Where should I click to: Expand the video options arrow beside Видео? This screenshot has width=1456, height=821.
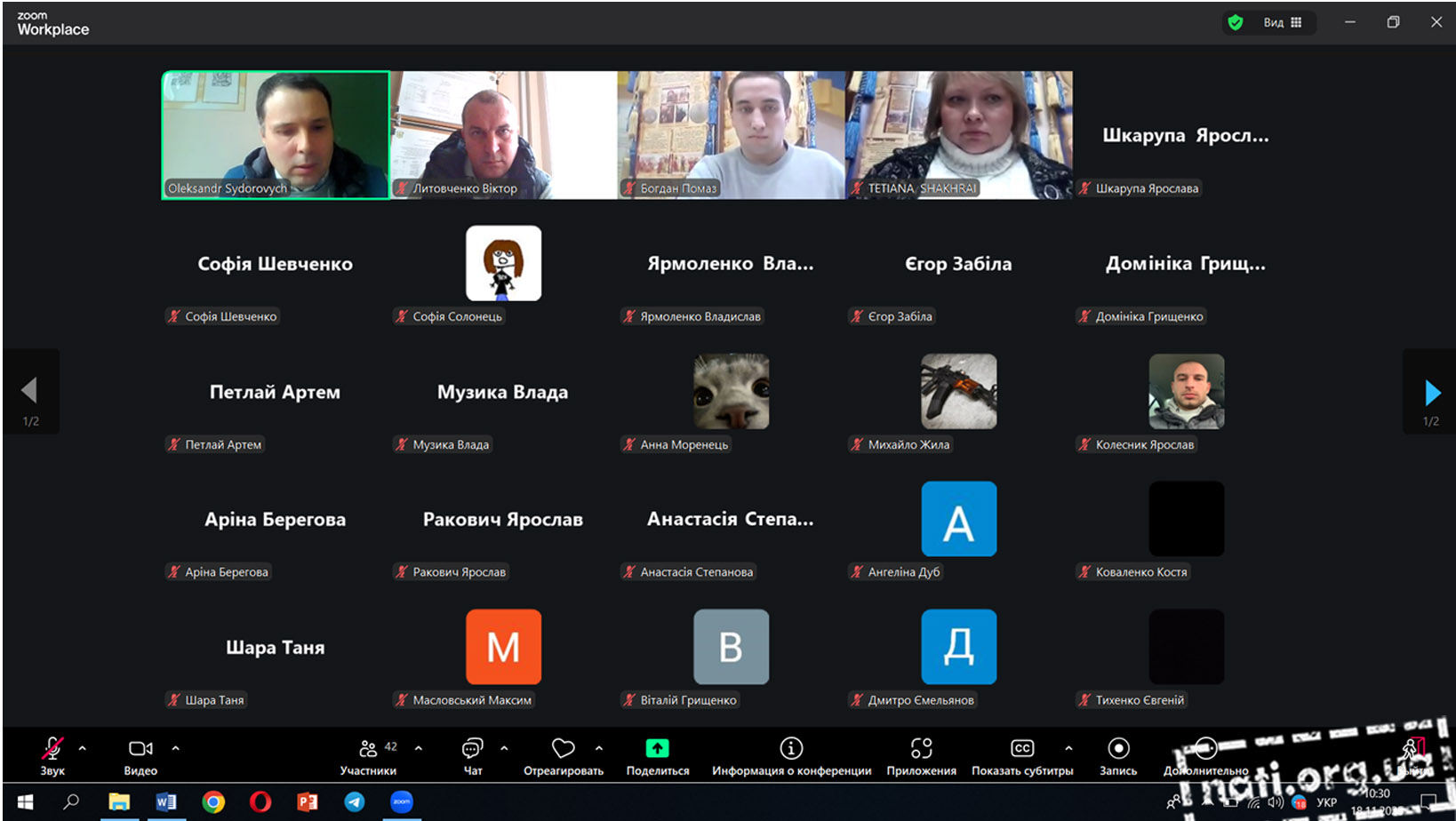(176, 748)
